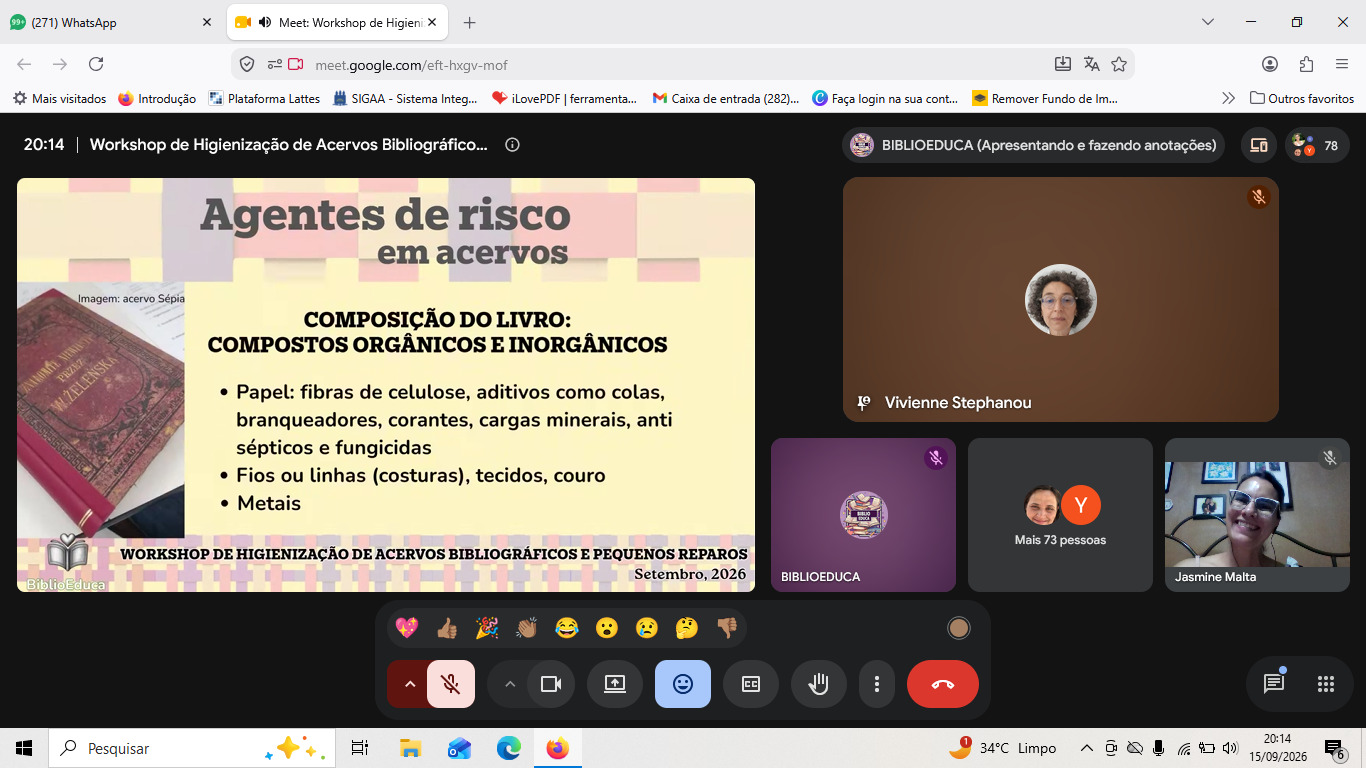1366x768 pixels.
Task: Toggle the camera button
Action: point(550,684)
